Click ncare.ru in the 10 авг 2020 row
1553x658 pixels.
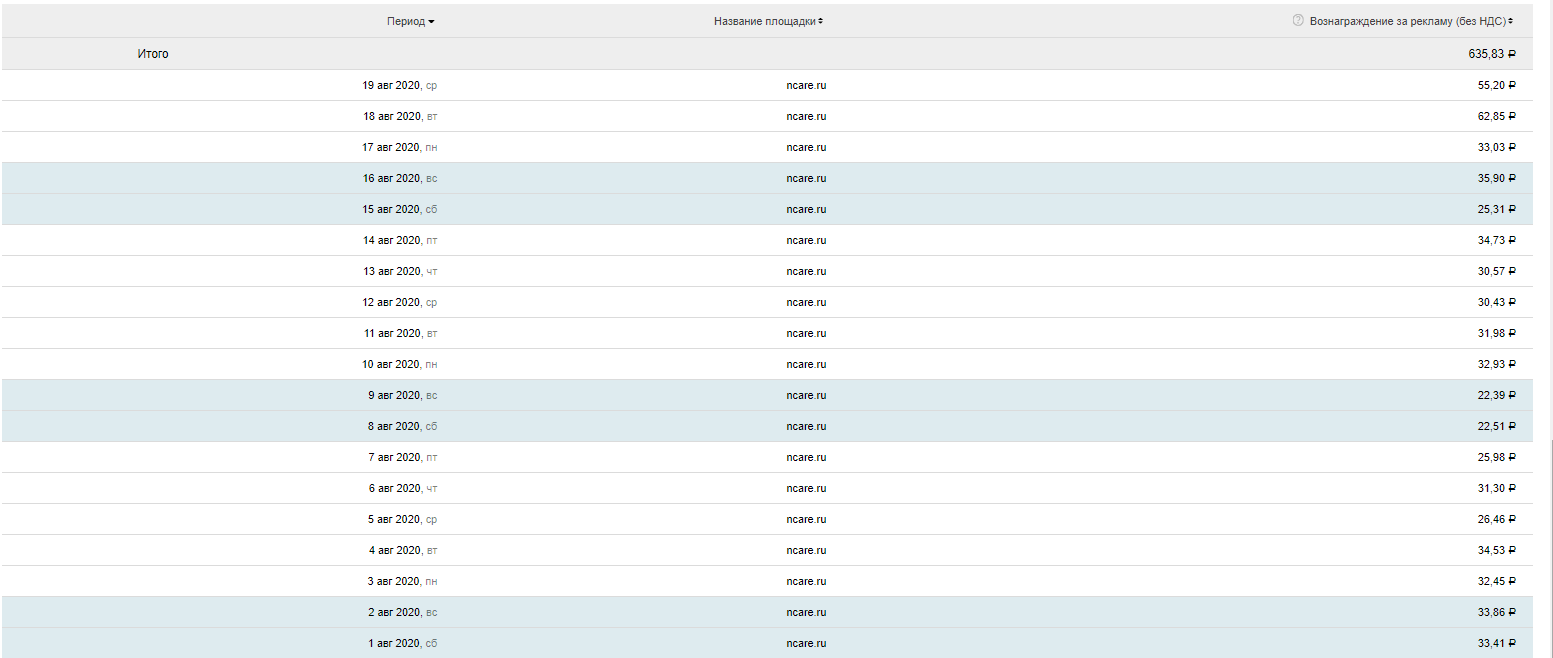[806, 365]
